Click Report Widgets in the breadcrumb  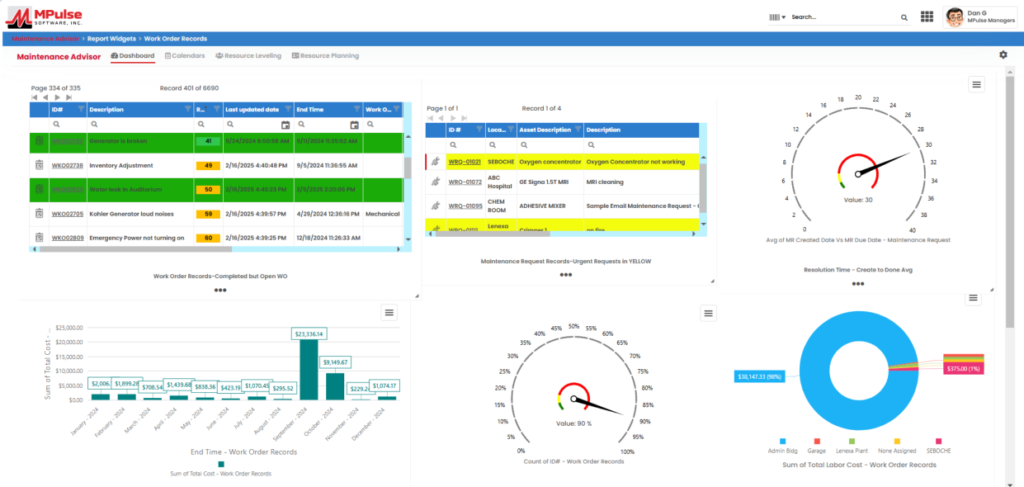click(112, 39)
